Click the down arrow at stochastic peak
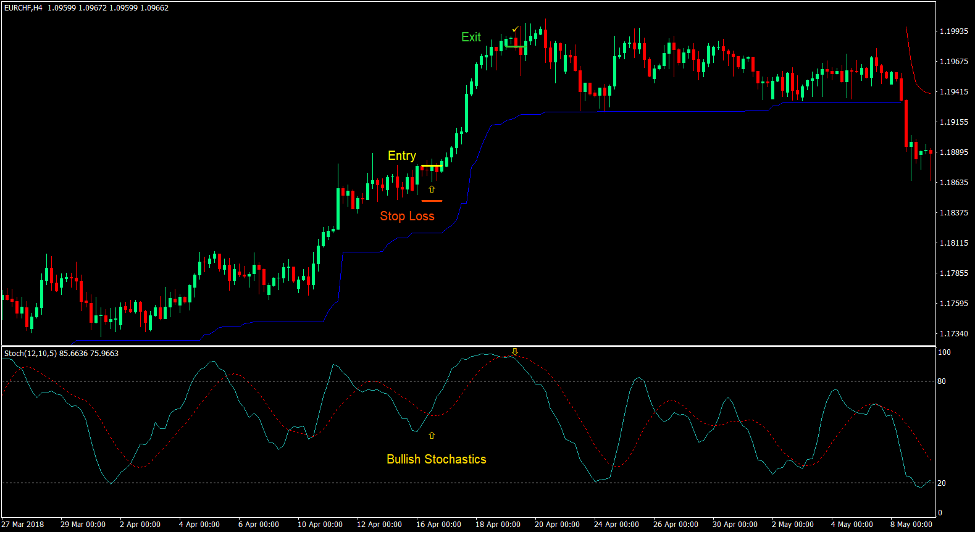The width and height of the screenshot is (977, 533). click(x=515, y=352)
